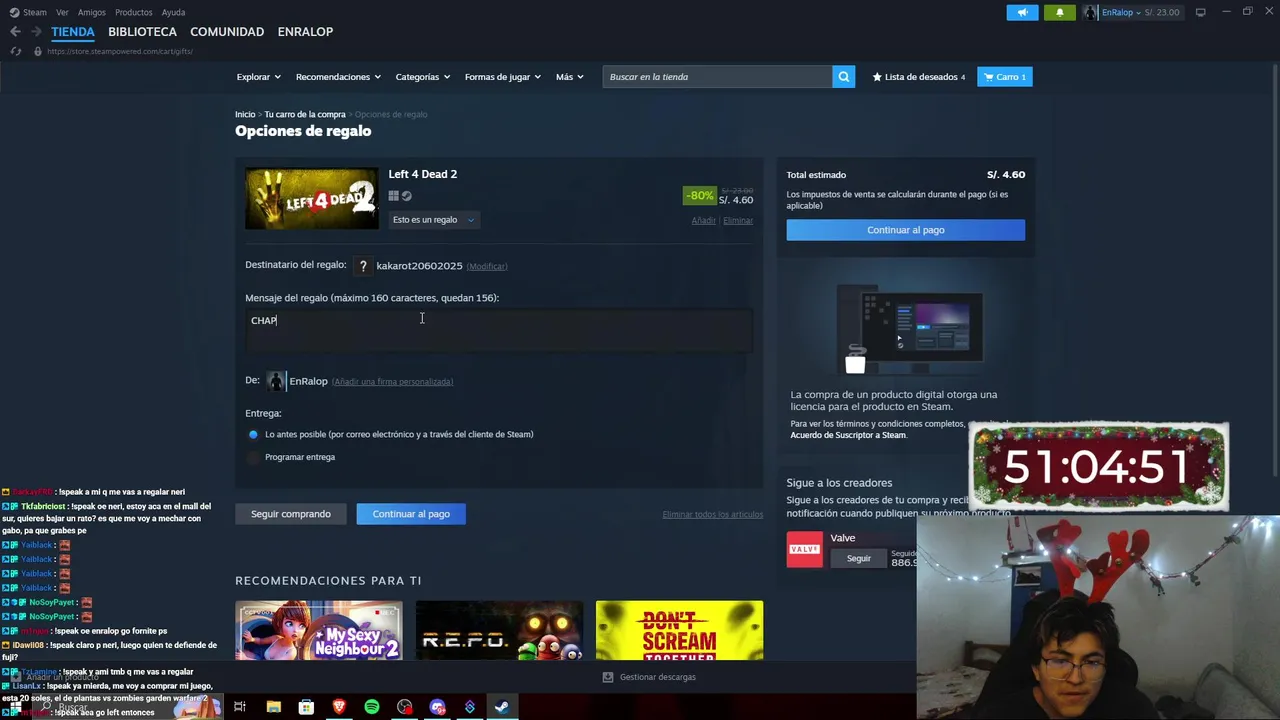
Task: Click the question mark recipient avatar
Action: (363, 266)
